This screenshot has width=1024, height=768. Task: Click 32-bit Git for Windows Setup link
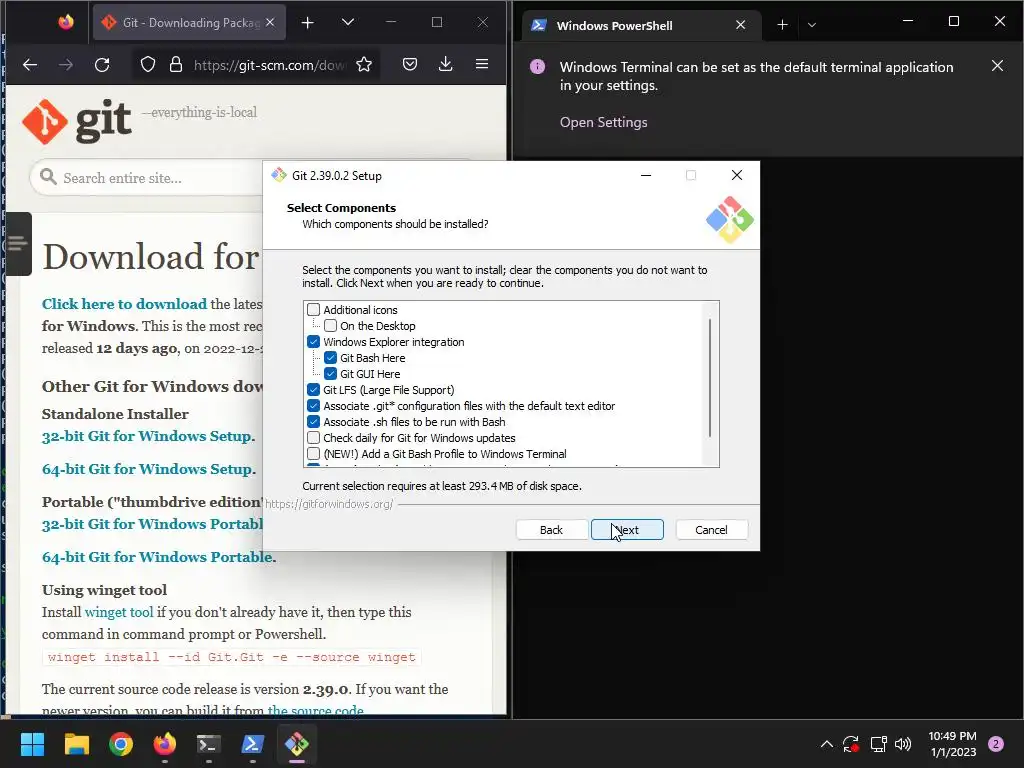click(x=148, y=436)
